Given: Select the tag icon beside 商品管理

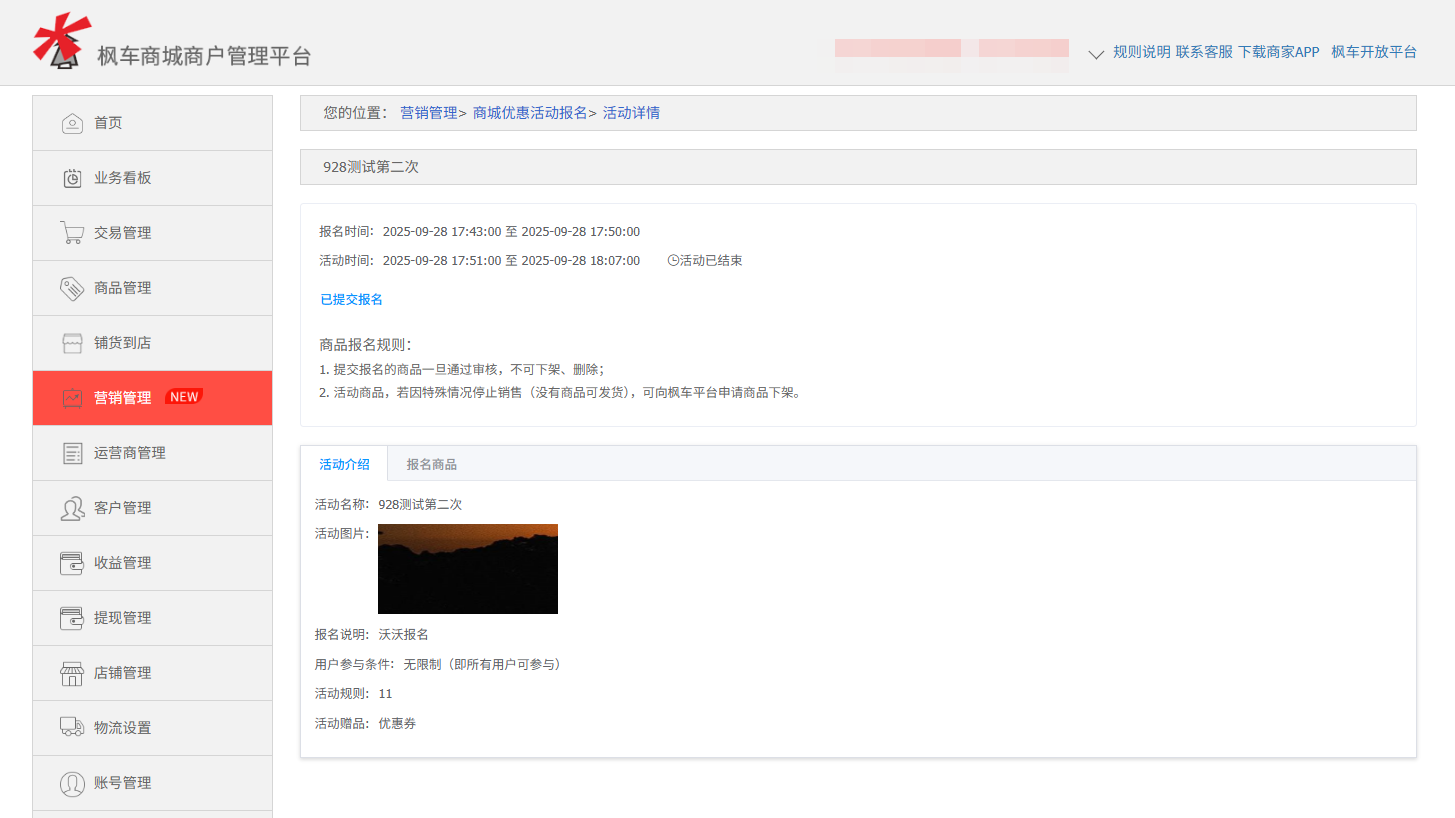Looking at the screenshot, I should pyautogui.click(x=72, y=287).
